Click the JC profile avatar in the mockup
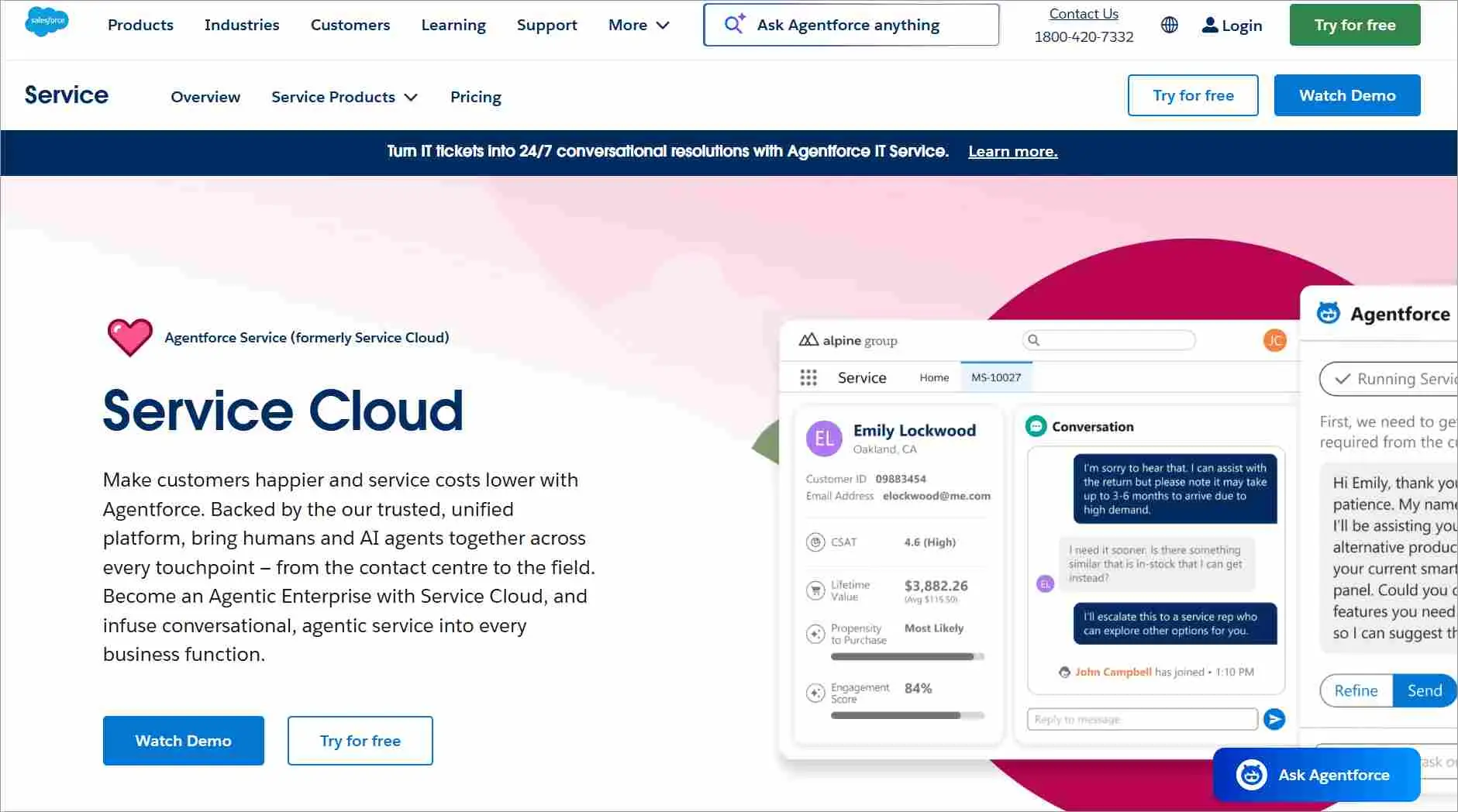Image resolution: width=1458 pixels, height=812 pixels. pos(1274,340)
